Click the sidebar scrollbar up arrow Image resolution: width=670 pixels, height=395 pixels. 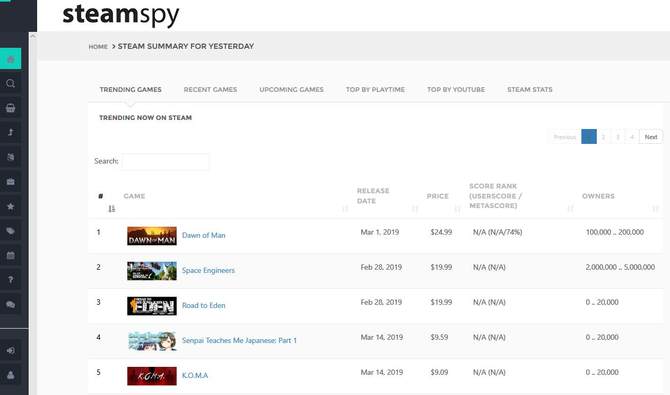tap(33, 36)
